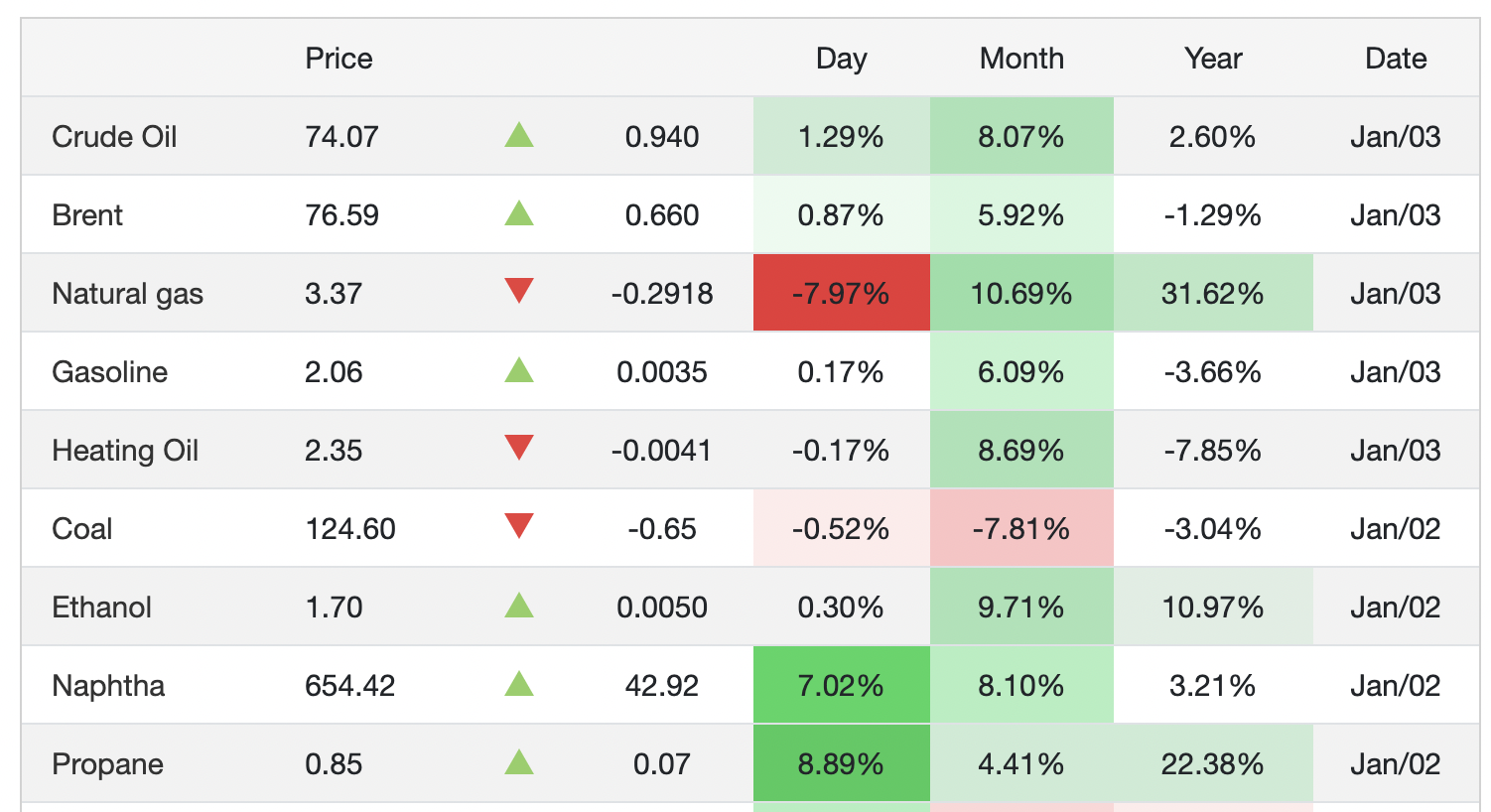Click the 2.60% Crude Oil year cell
Image resolution: width=1491 pixels, height=812 pixels.
(1213, 136)
